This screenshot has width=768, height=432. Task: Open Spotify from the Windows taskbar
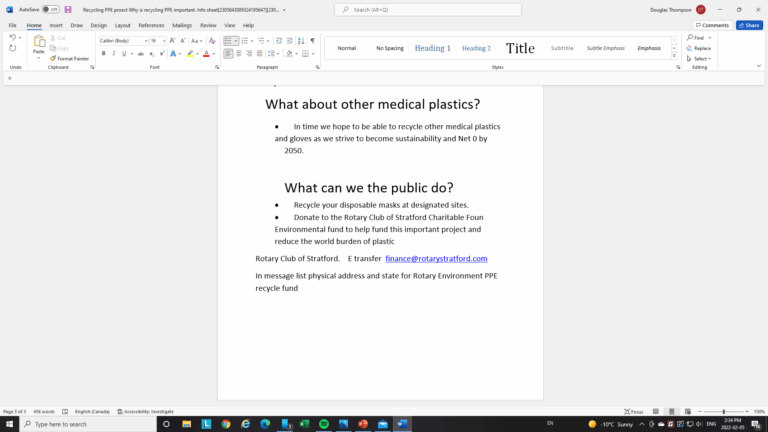[x=324, y=424]
